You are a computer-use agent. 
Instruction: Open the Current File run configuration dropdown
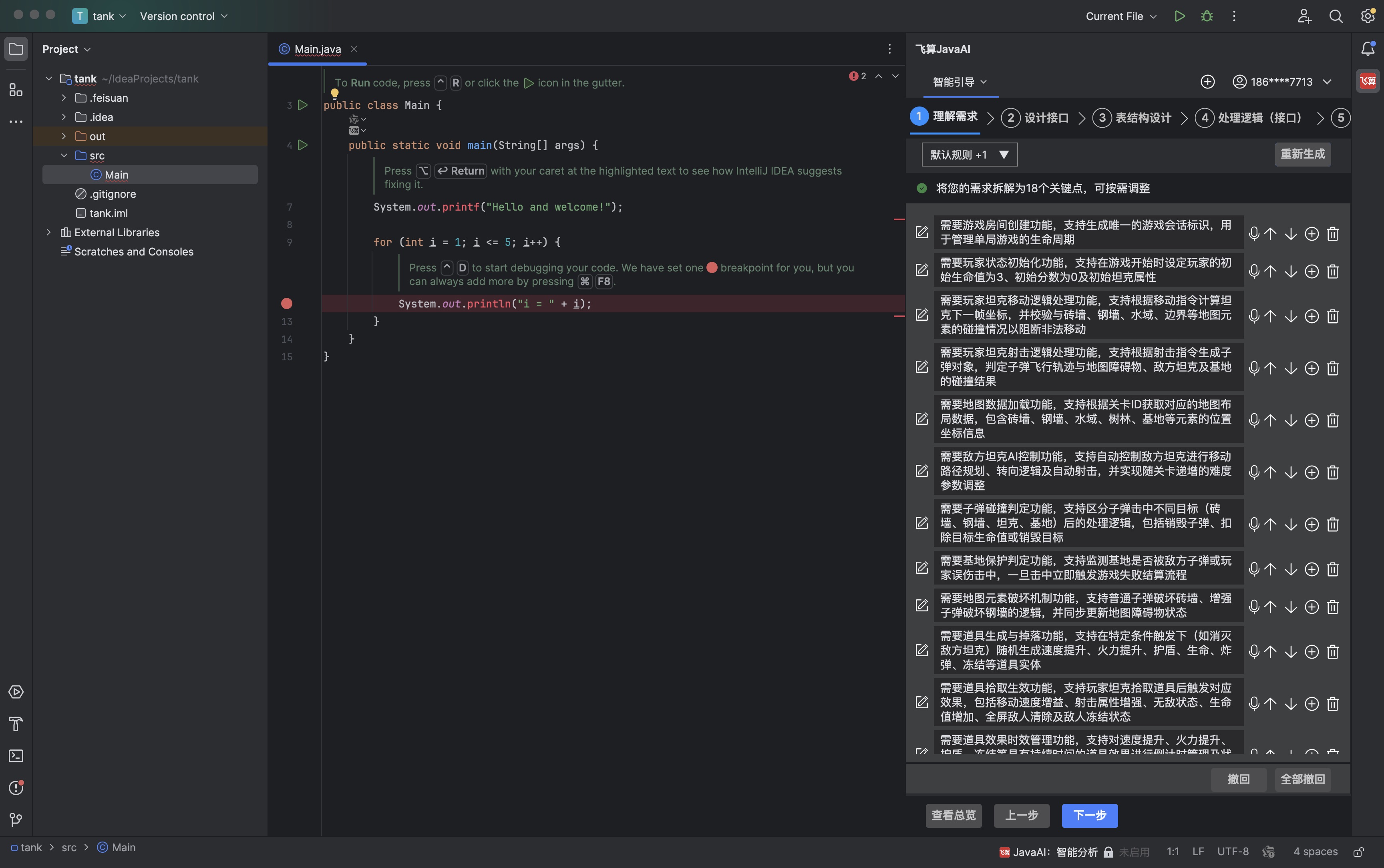[x=1120, y=16]
